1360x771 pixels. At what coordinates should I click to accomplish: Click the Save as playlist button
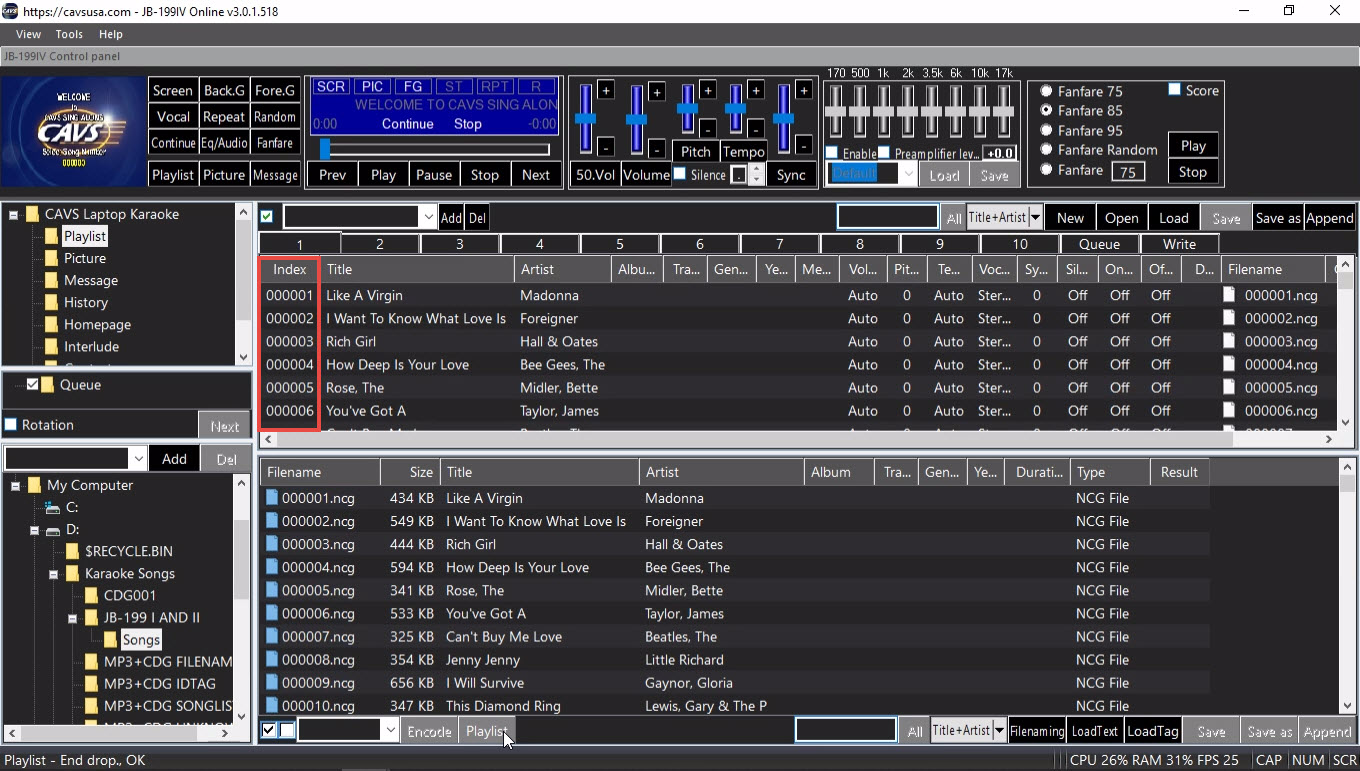click(x=1276, y=218)
